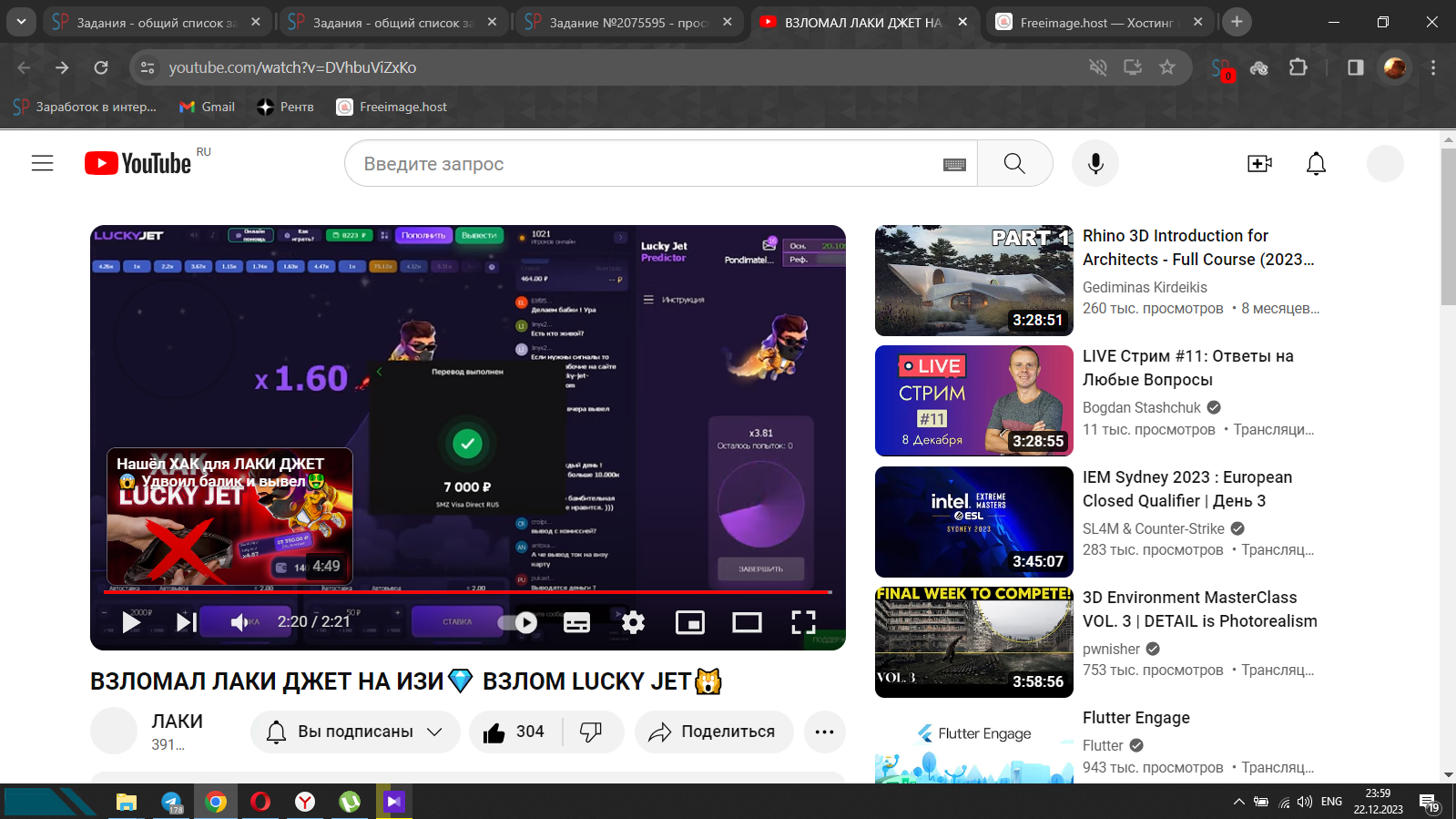Image resolution: width=1456 pixels, height=819 pixels.
Task: Switch to the Задание №2075595 tab
Action: (x=628, y=22)
